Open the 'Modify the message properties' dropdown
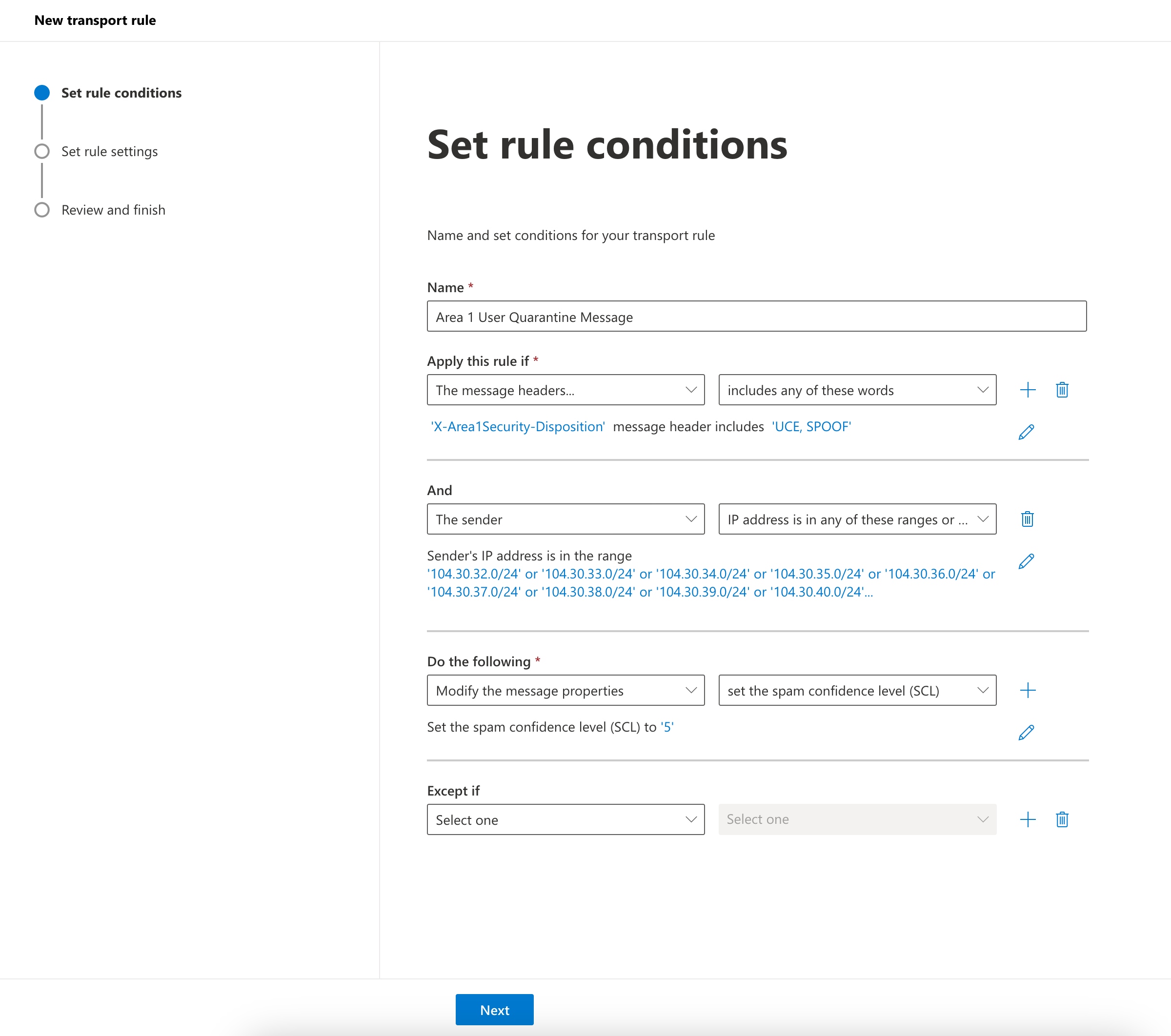 pos(565,690)
